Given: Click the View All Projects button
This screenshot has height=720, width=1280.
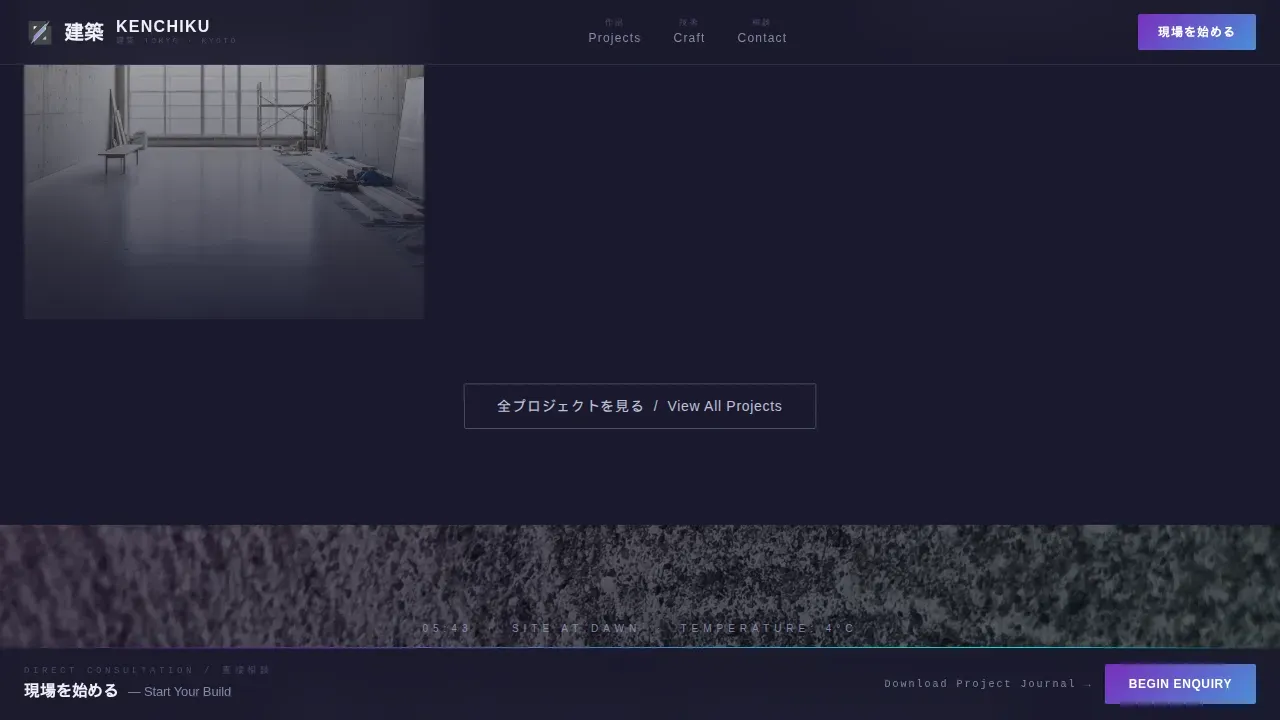Looking at the screenshot, I should [640, 406].
